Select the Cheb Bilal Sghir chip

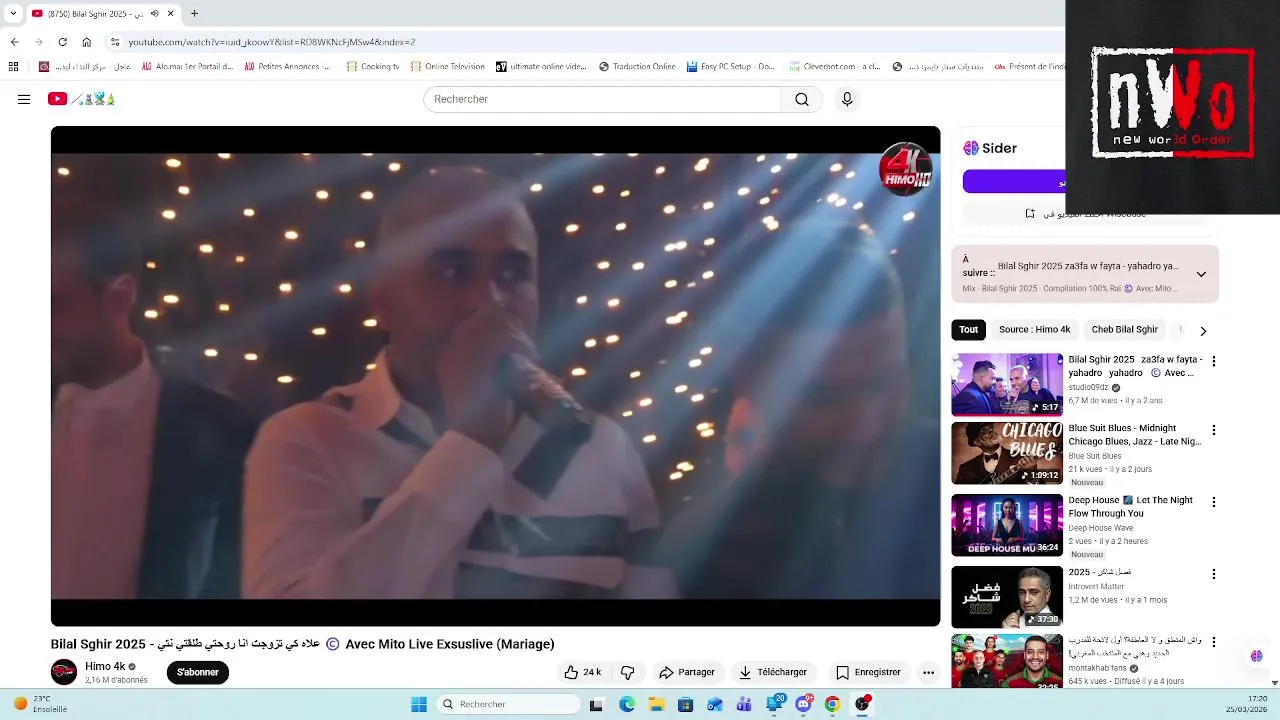[1124, 330]
